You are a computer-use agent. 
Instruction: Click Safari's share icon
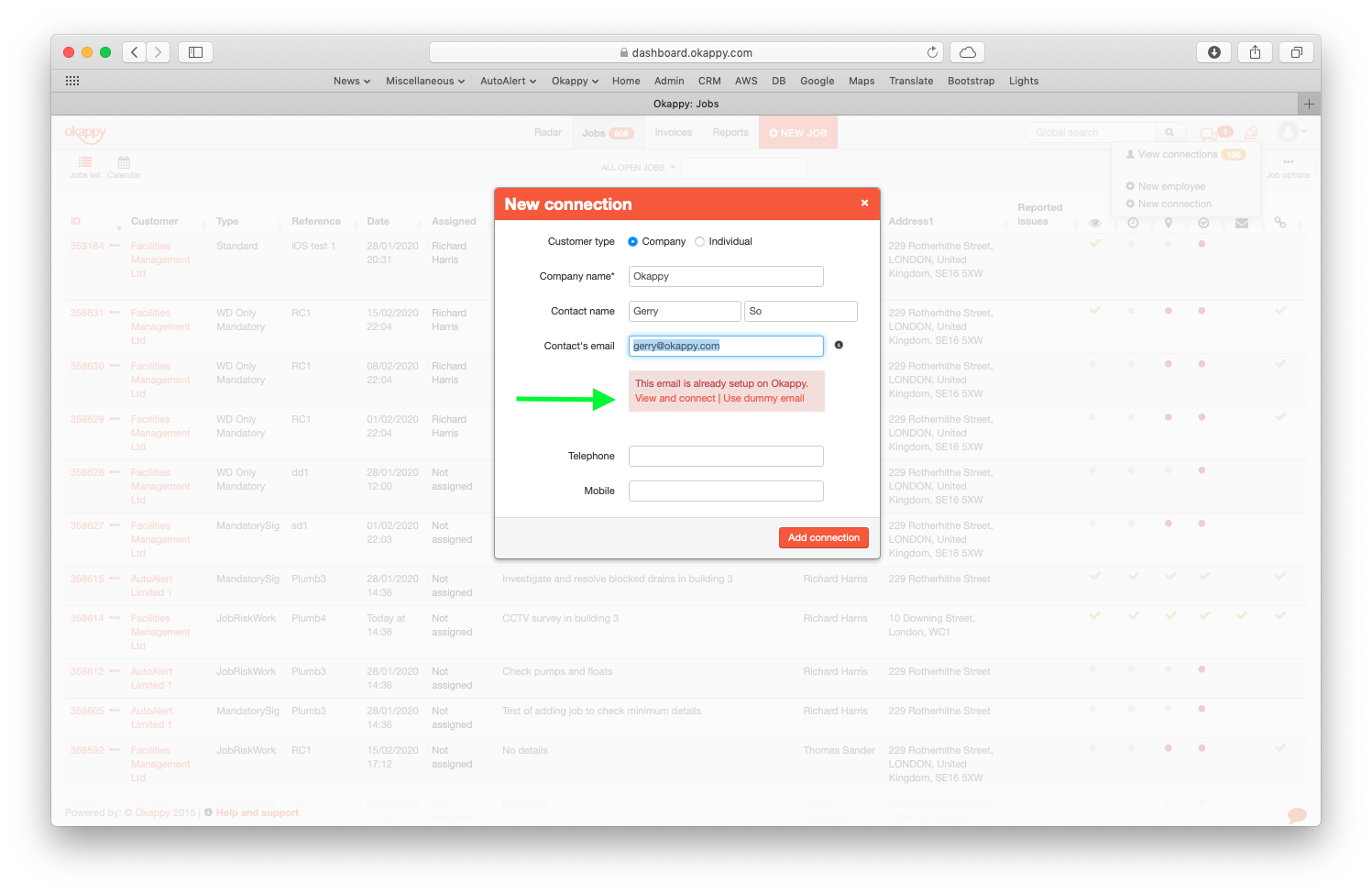pyautogui.click(x=1255, y=52)
